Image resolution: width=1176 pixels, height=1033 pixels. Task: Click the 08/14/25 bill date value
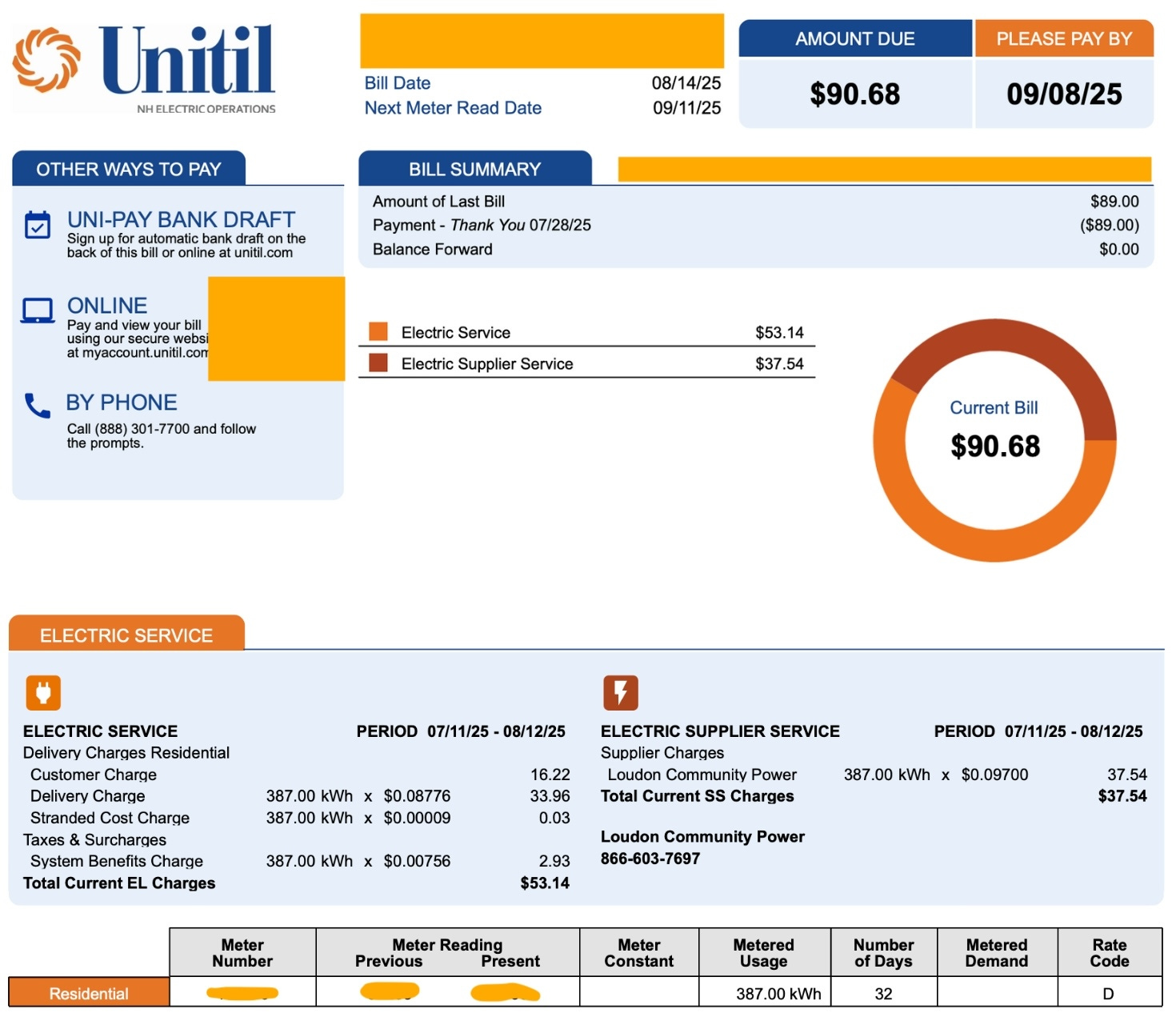(686, 83)
